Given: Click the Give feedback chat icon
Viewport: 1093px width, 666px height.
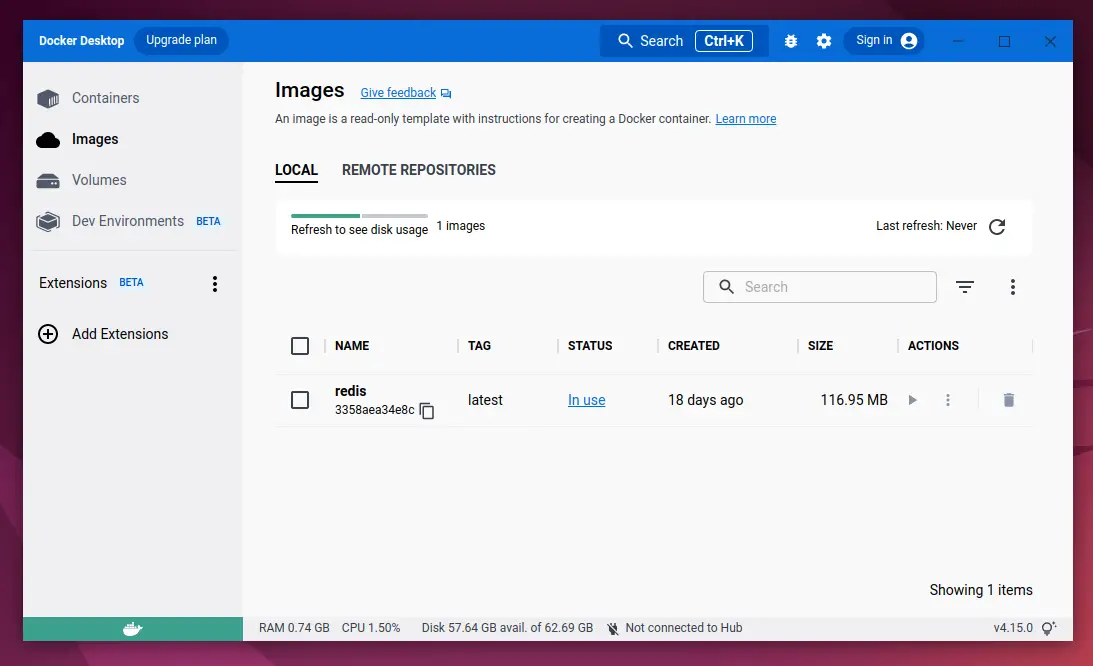Looking at the screenshot, I should pos(446,93).
